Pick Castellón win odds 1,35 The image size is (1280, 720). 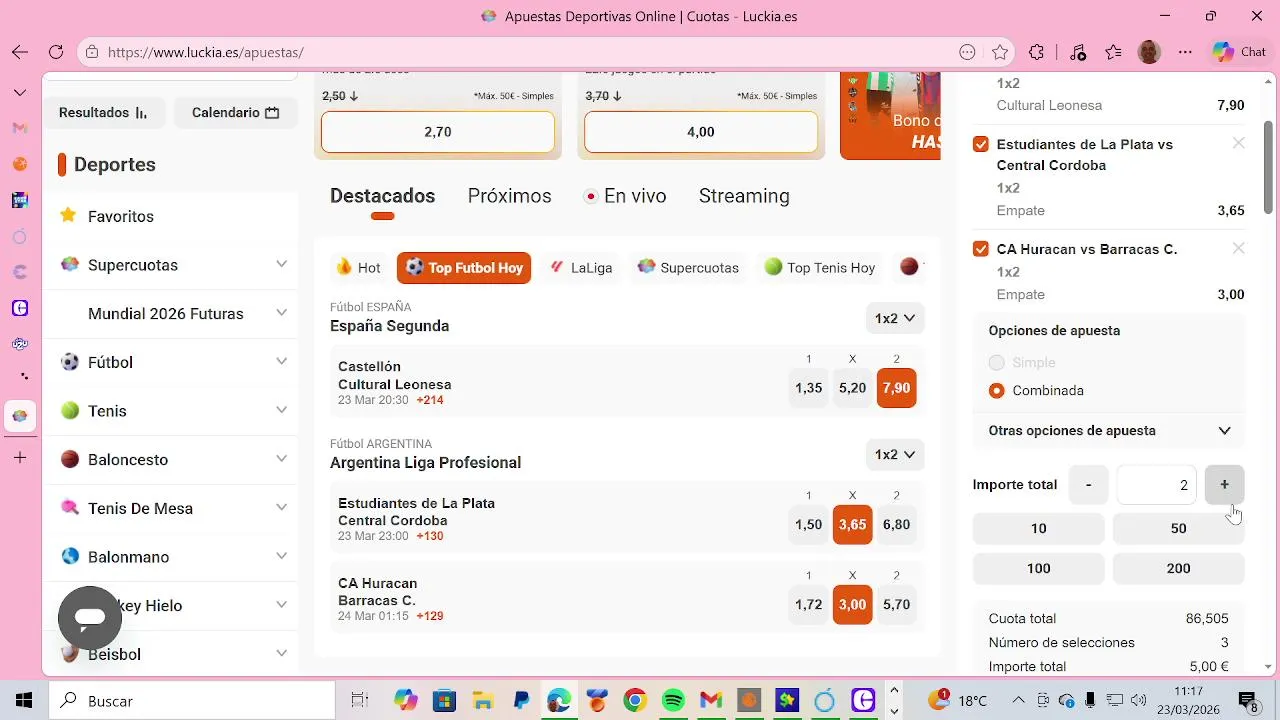[x=808, y=388]
